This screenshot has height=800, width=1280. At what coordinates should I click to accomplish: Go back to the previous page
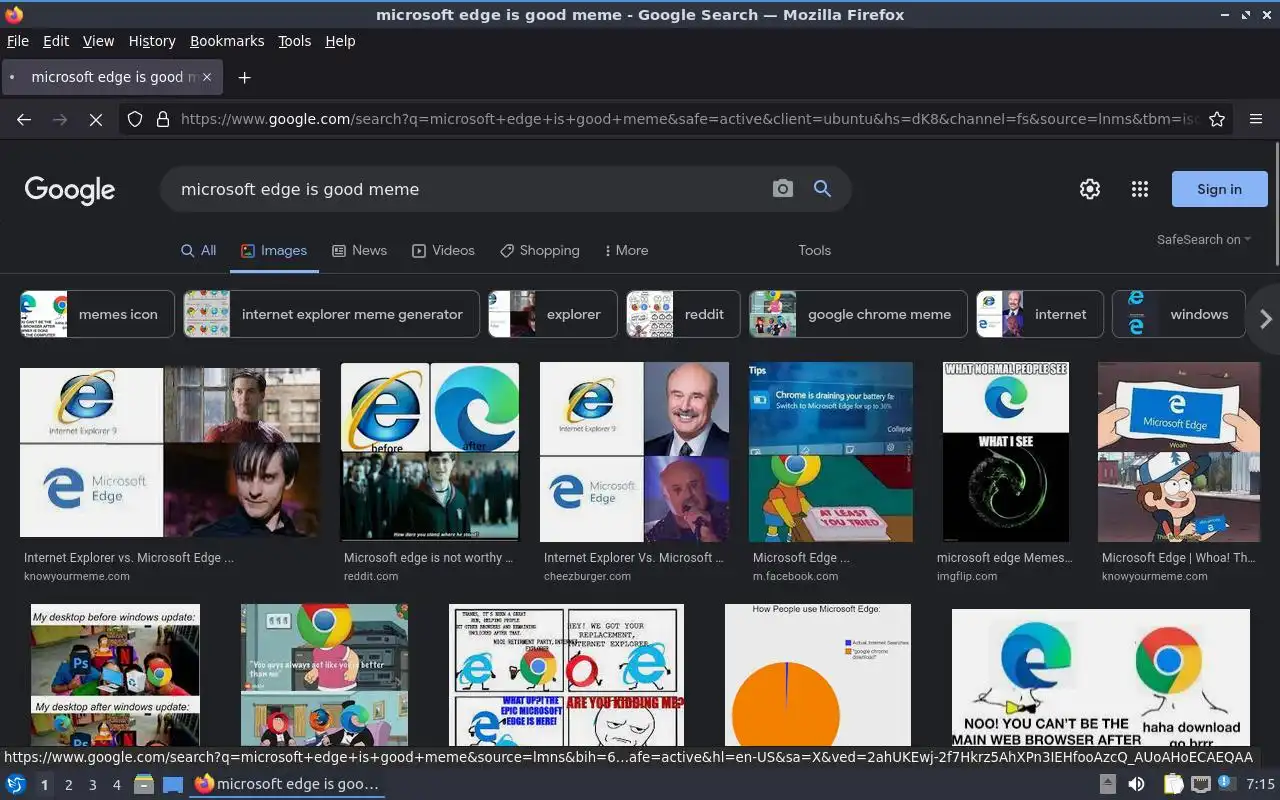coord(24,119)
